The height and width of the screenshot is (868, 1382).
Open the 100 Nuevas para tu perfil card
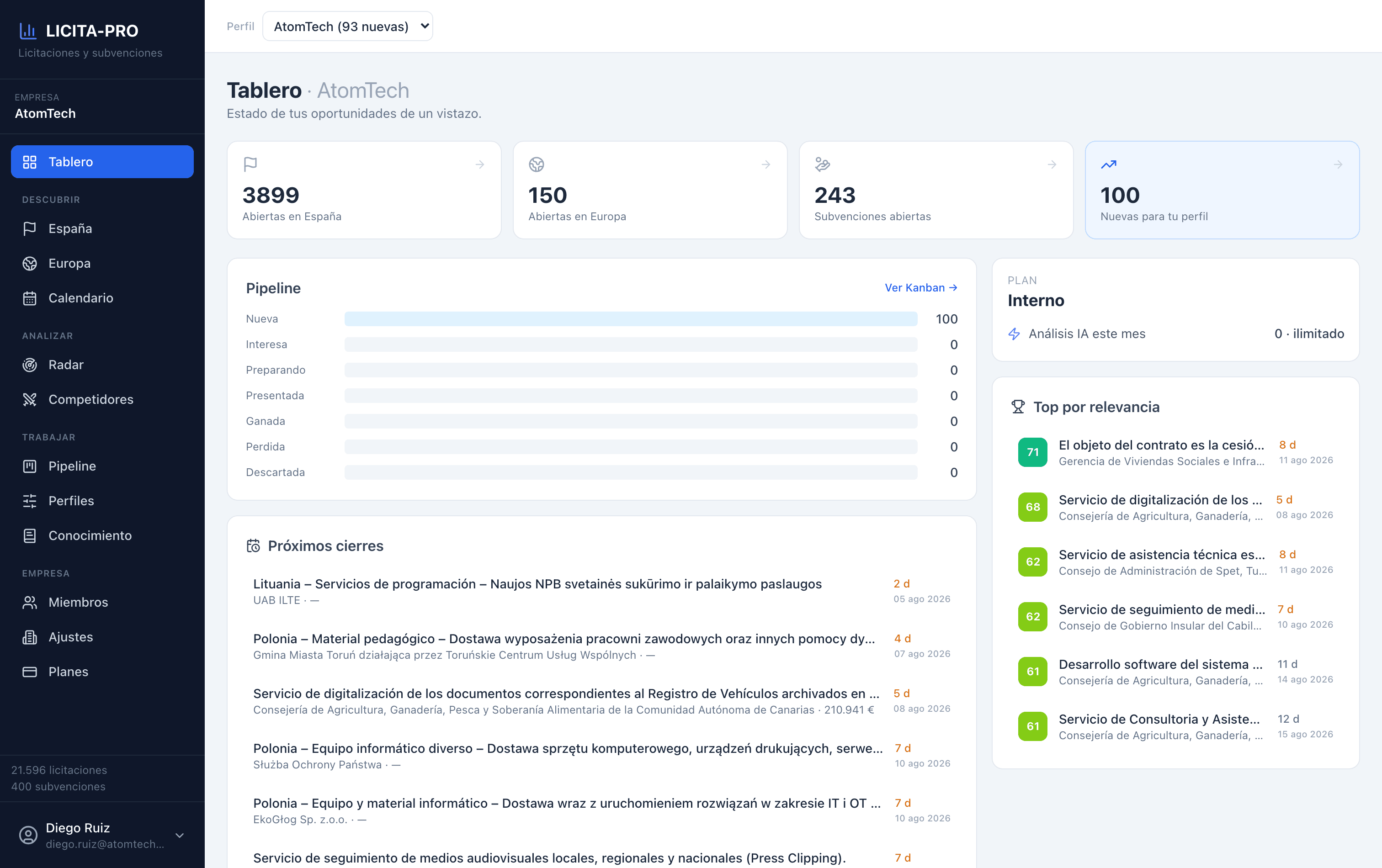pyautogui.click(x=1221, y=190)
